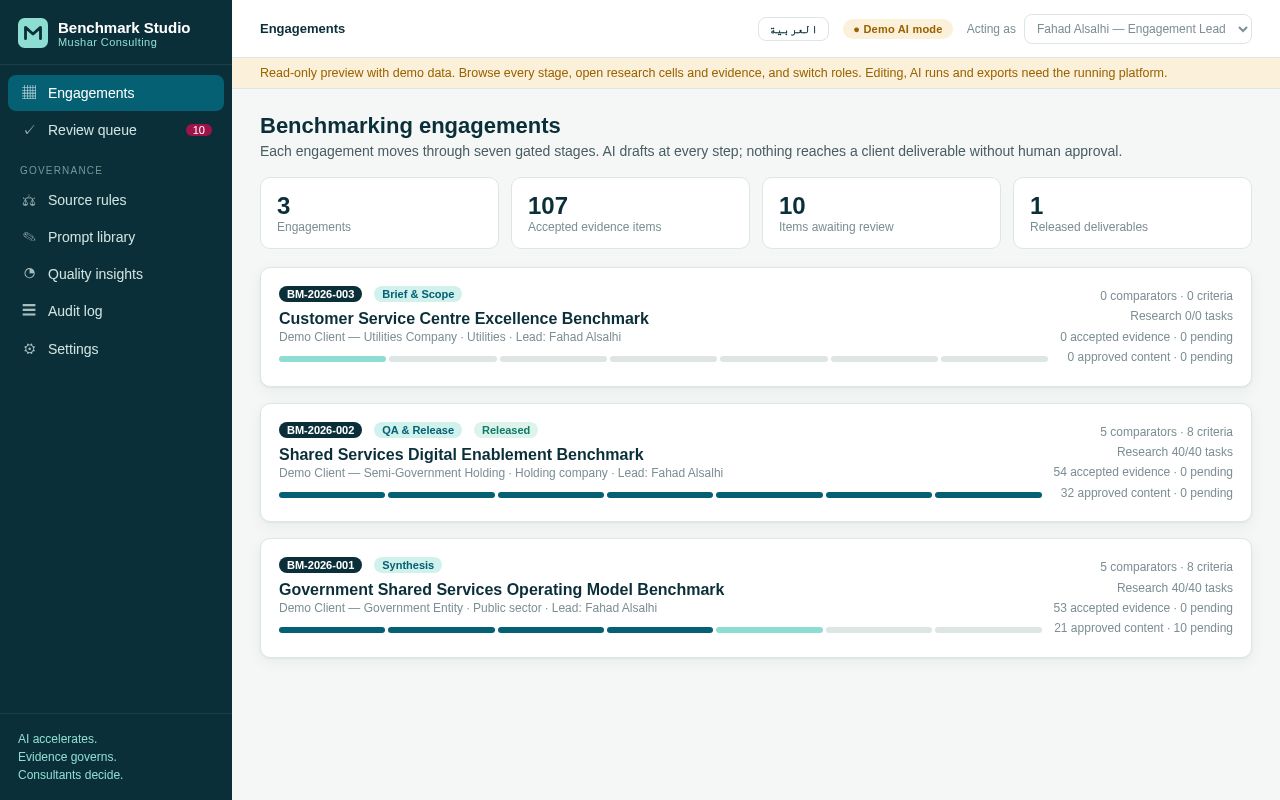Open the Engagements sidebar item
Screen dimensions: 1280x800
coord(116,93)
